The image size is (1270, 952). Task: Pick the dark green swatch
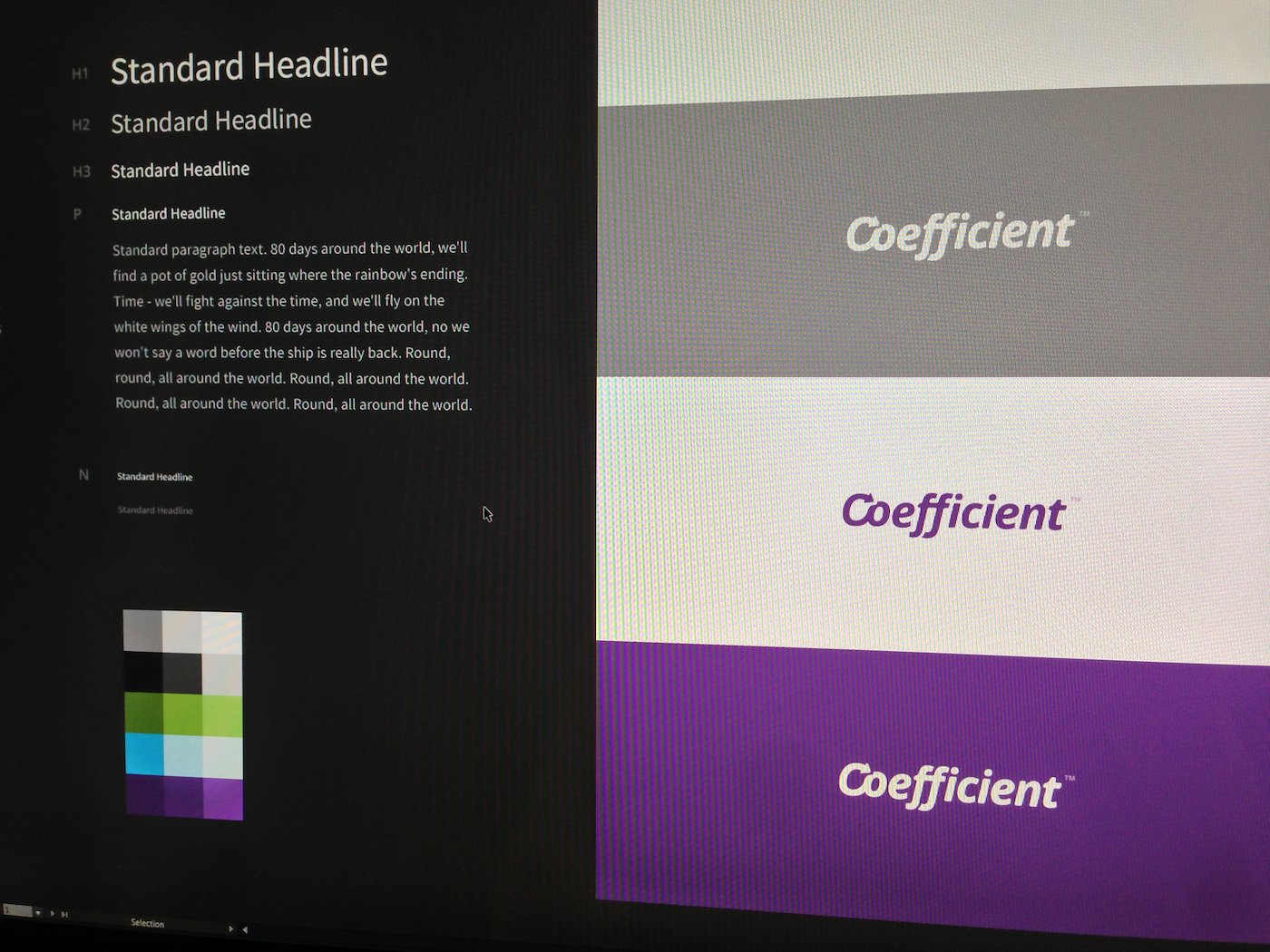[144, 713]
